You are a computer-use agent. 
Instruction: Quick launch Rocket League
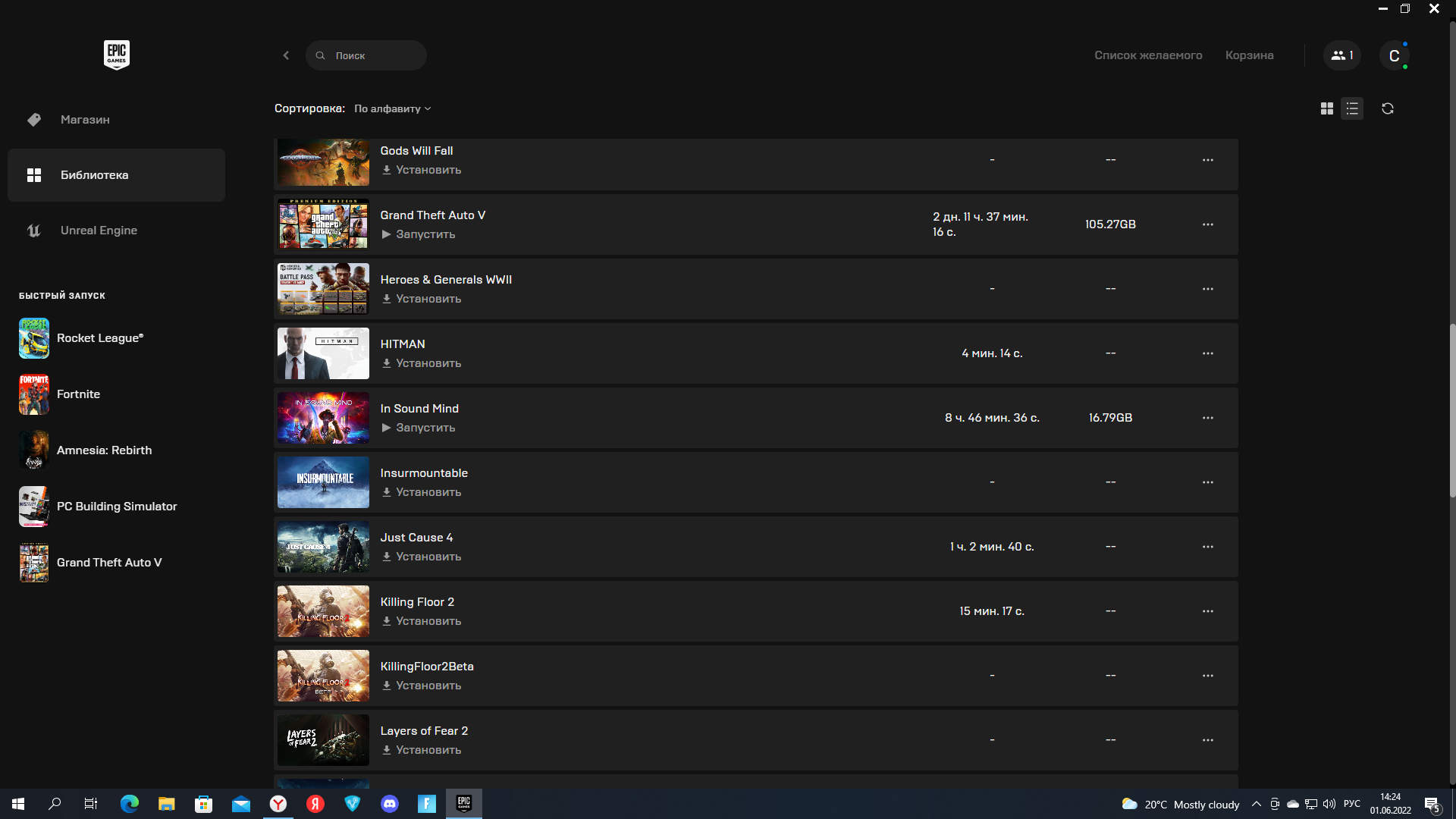[81, 338]
